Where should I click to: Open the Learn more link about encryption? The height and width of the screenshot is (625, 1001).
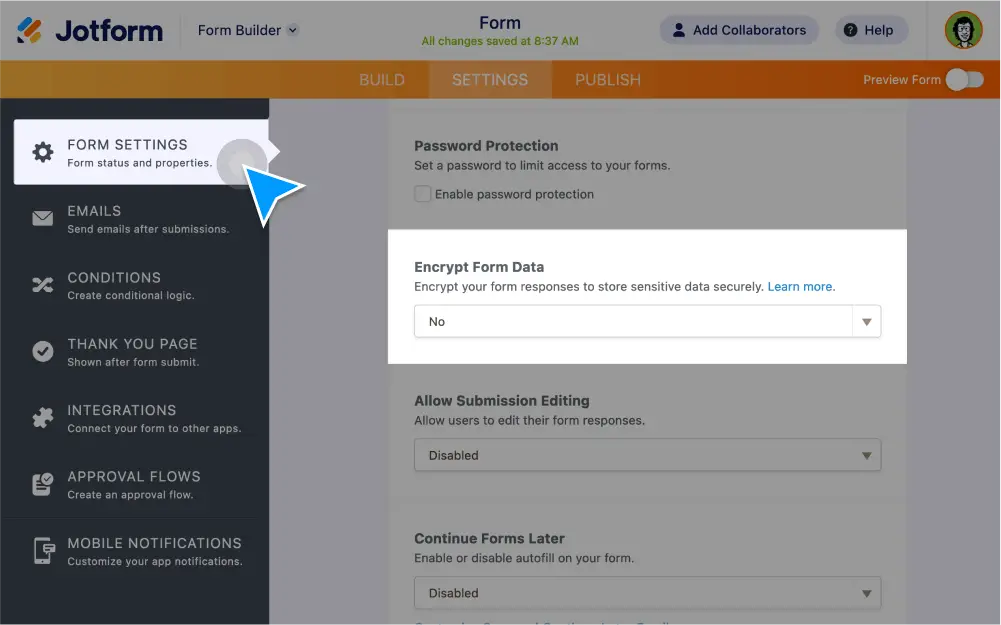pyautogui.click(x=800, y=286)
